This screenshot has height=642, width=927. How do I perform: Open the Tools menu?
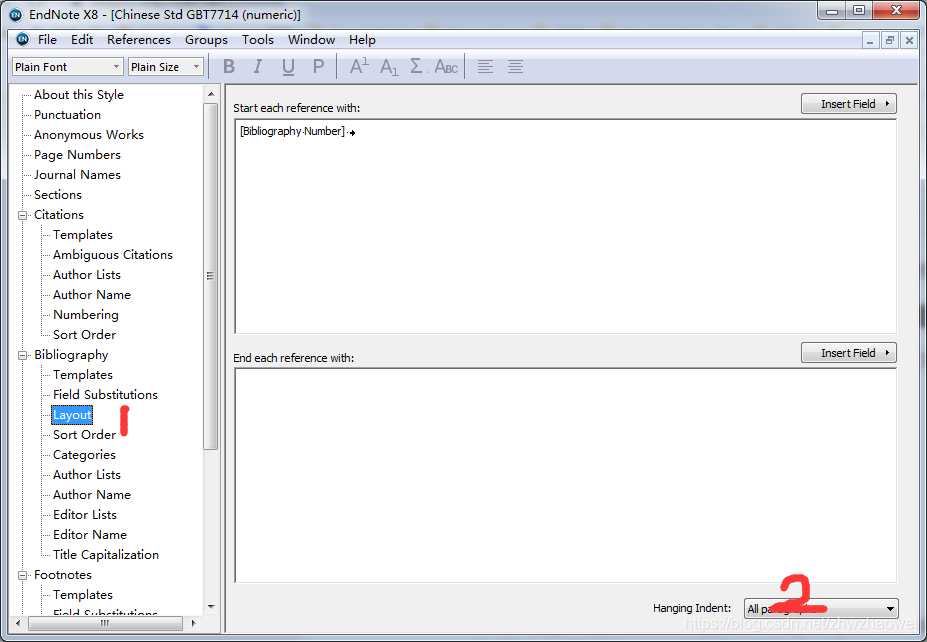point(258,40)
